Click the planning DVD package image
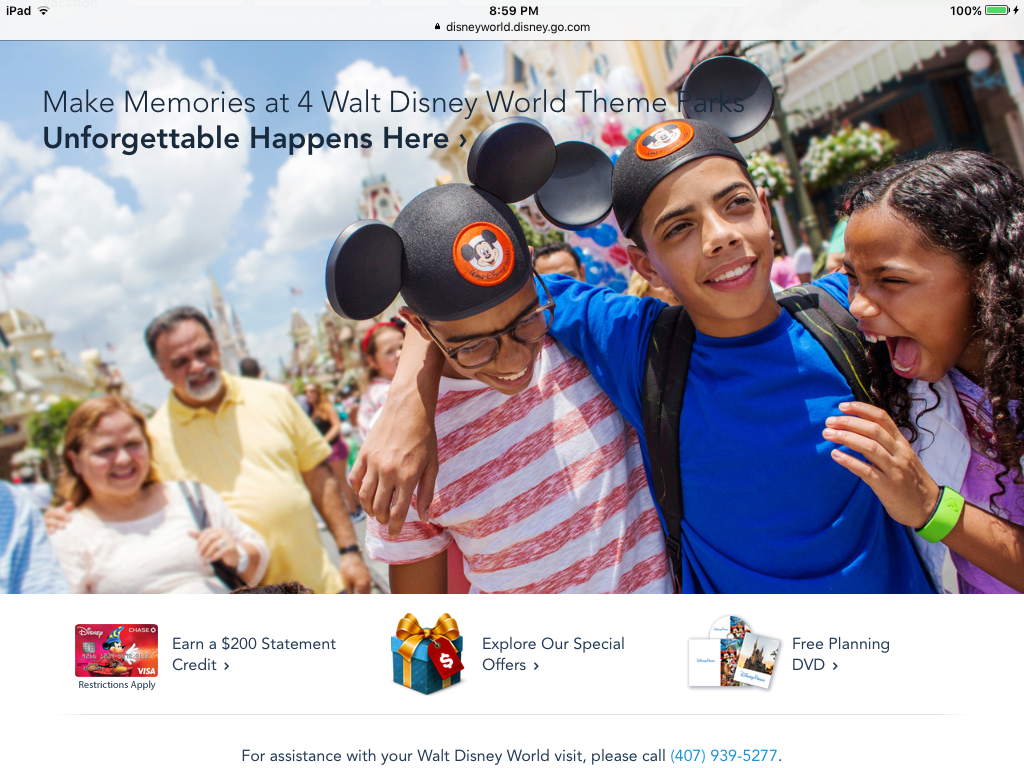The image size is (1024, 768). 734,652
